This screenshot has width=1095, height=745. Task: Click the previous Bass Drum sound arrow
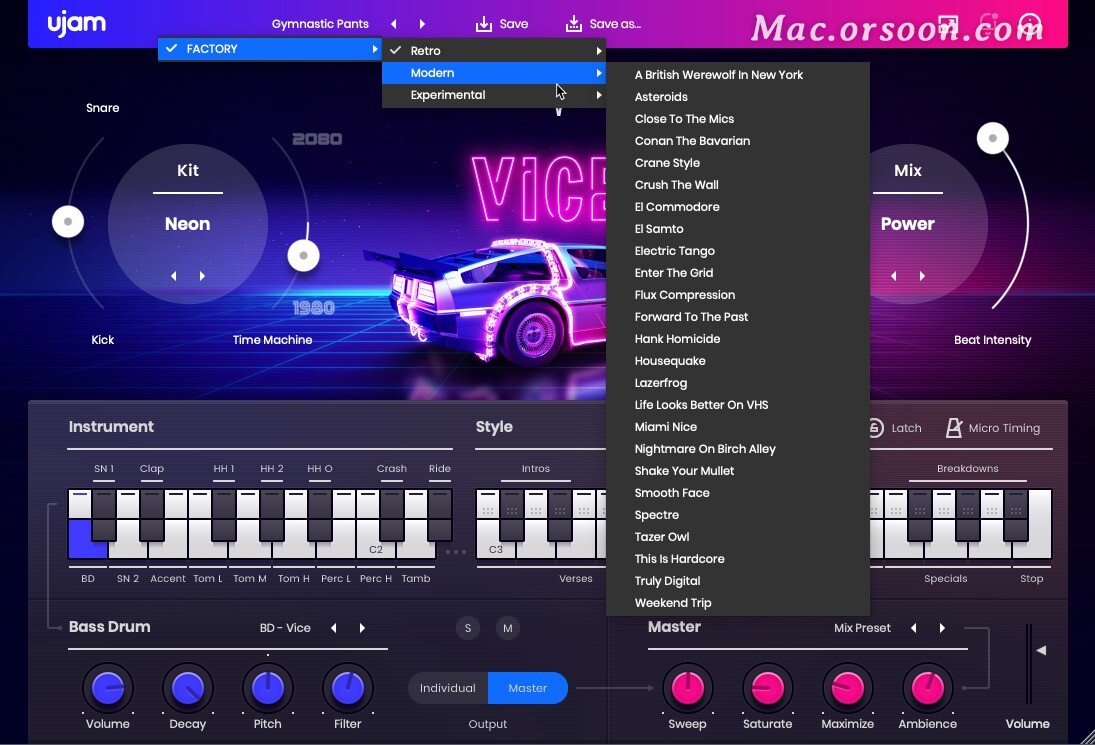click(x=334, y=628)
